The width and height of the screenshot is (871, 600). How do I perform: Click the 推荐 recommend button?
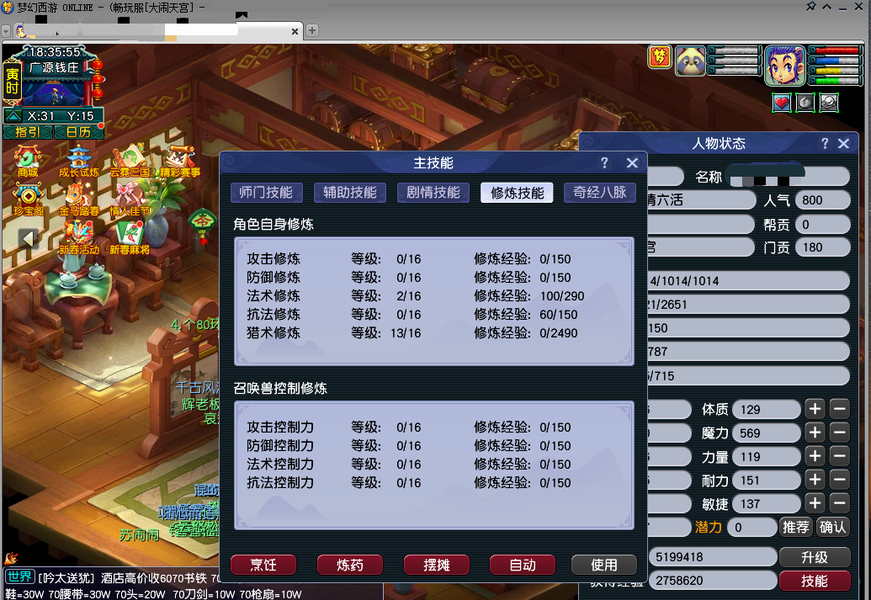[795, 527]
